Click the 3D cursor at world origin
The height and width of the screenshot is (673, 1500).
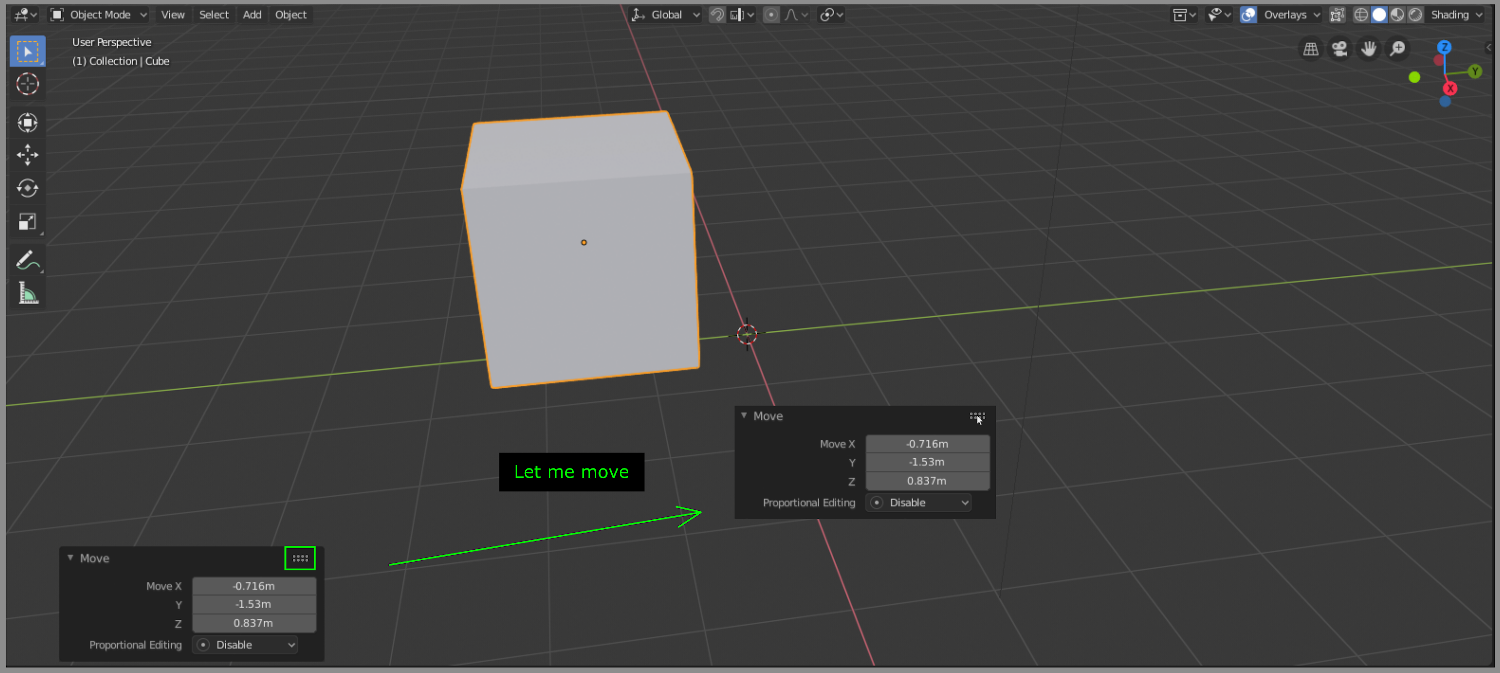pyautogui.click(x=747, y=334)
